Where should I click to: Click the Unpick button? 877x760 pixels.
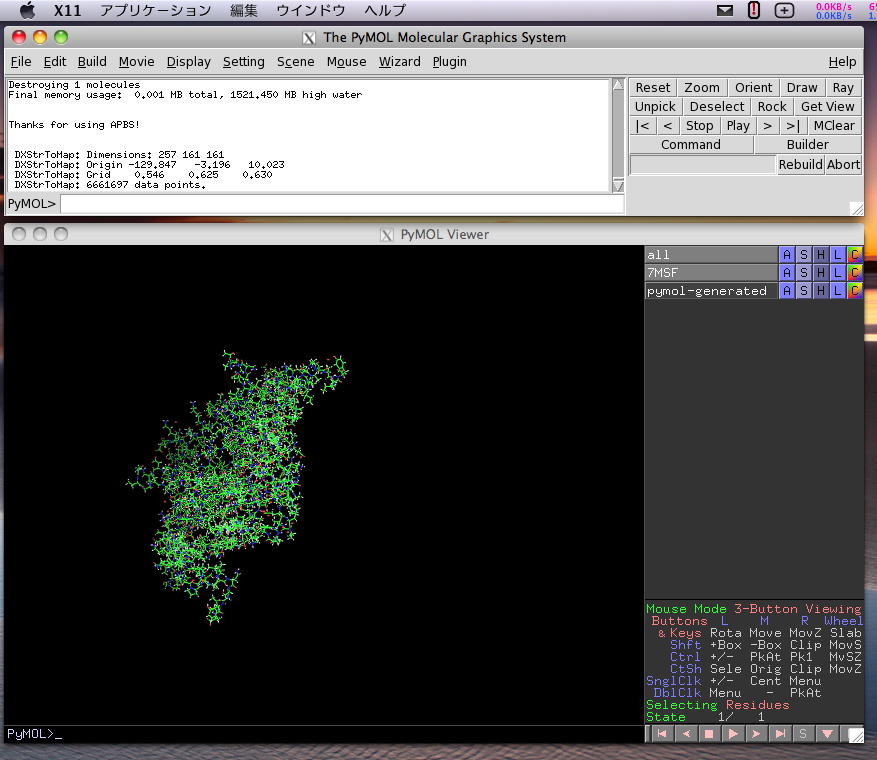(655, 106)
